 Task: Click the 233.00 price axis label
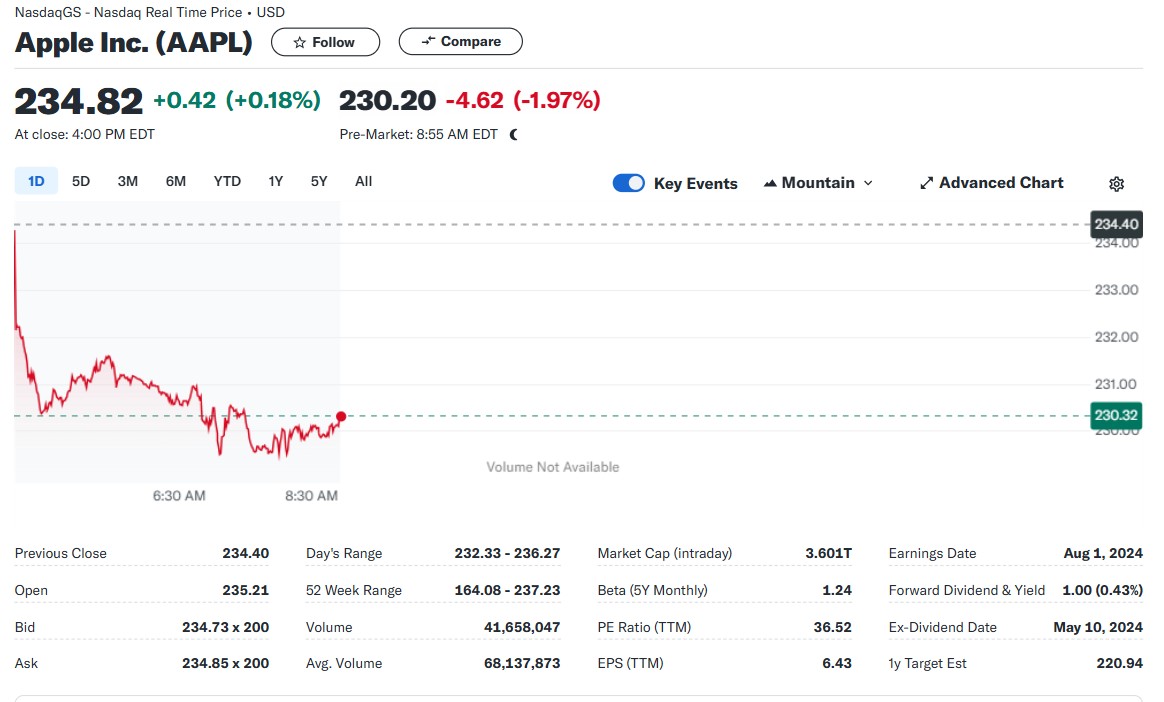[x=1116, y=289]
